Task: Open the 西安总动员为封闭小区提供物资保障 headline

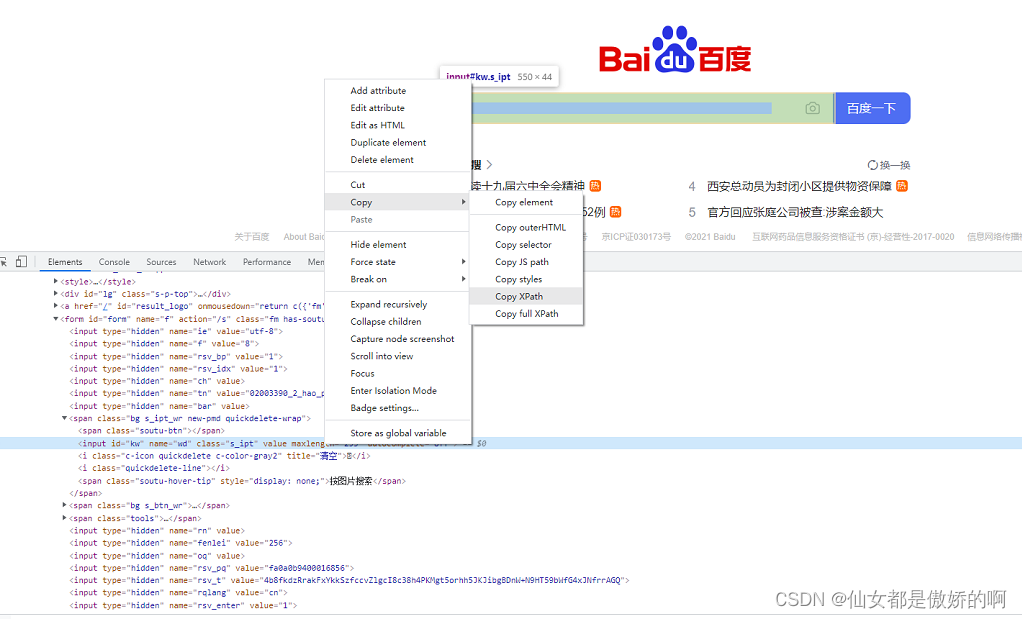Action: pyautogui.click(x=799, y=186)
